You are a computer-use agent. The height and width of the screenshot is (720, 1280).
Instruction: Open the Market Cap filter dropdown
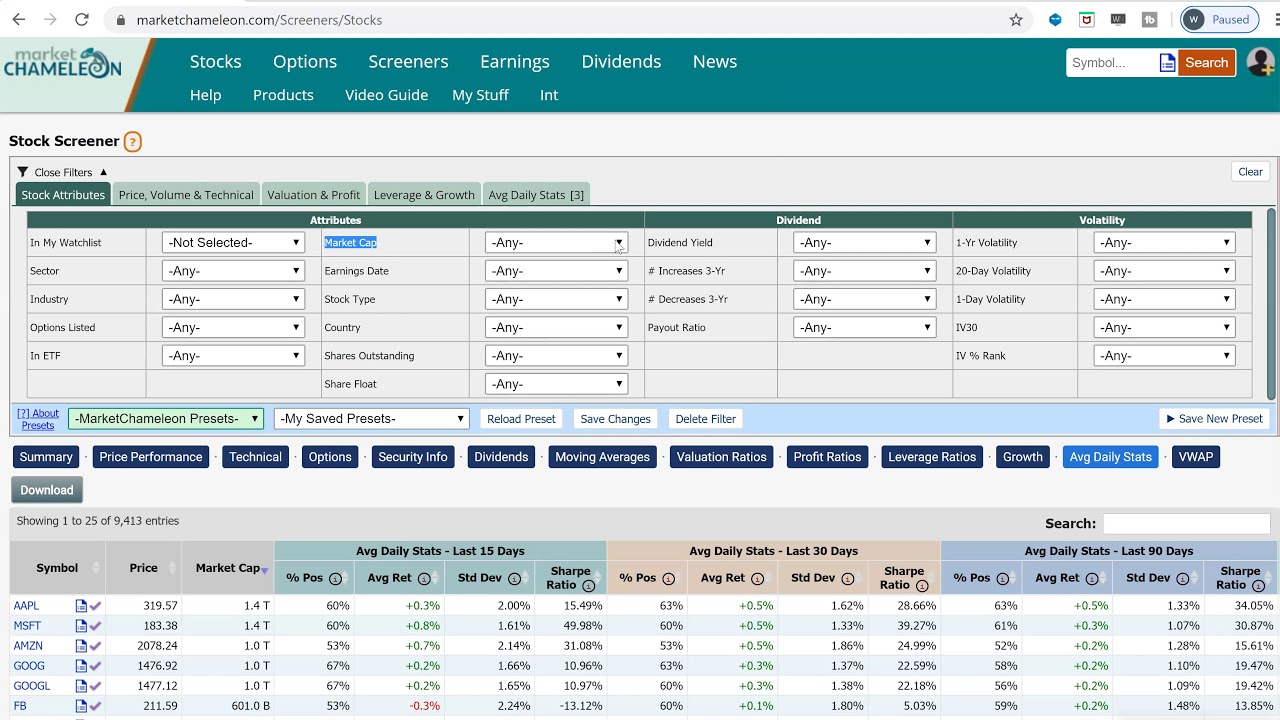pos(556,243)
